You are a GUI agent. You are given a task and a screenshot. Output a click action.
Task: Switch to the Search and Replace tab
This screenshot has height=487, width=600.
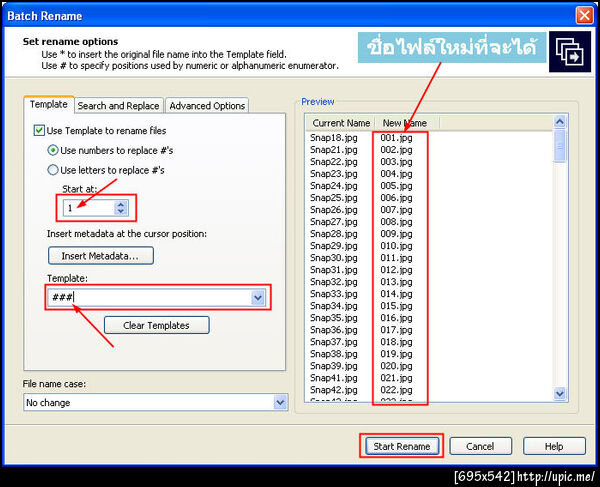[x=119, y=106]
